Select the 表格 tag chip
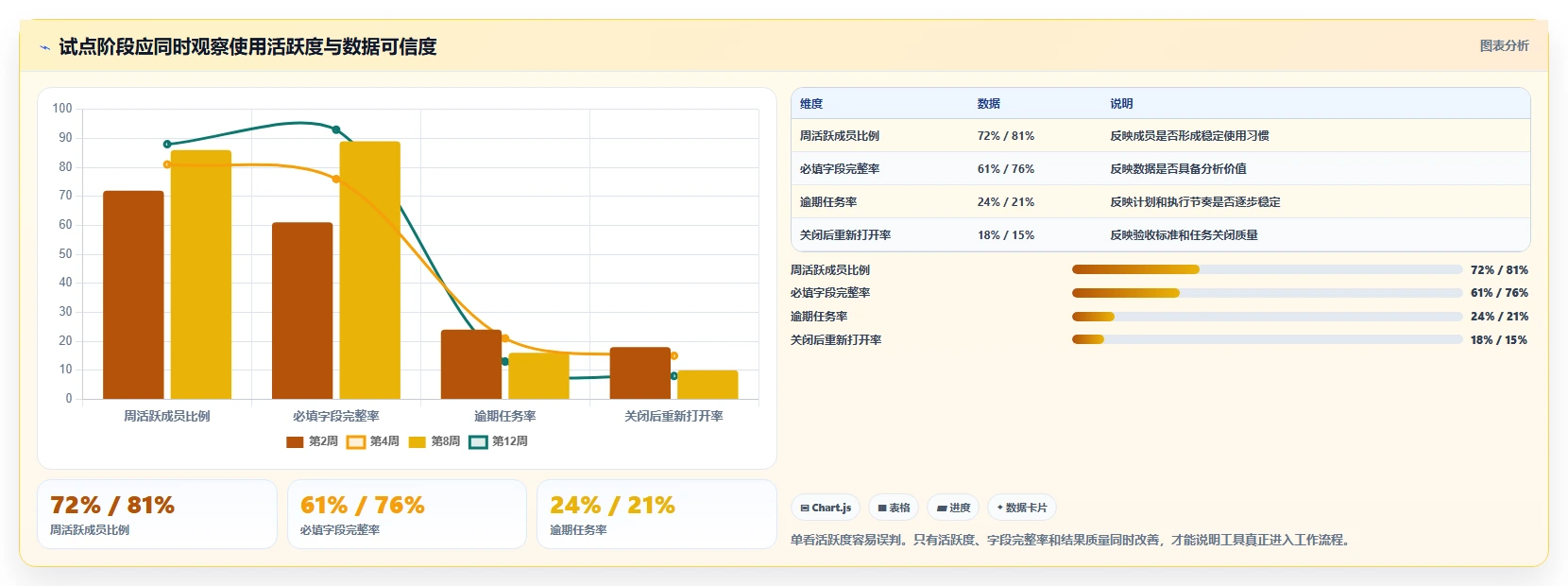The width and height of the screenshot is (1568, 586). coord(894,508)
